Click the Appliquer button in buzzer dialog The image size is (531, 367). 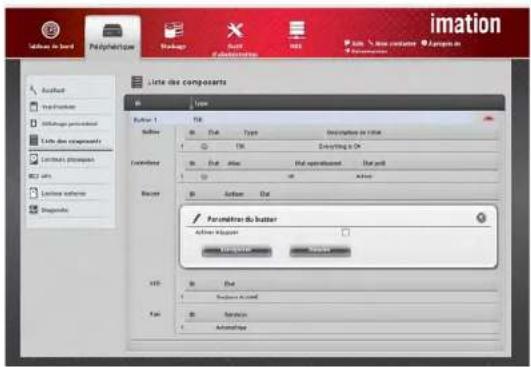pos(236,251)
